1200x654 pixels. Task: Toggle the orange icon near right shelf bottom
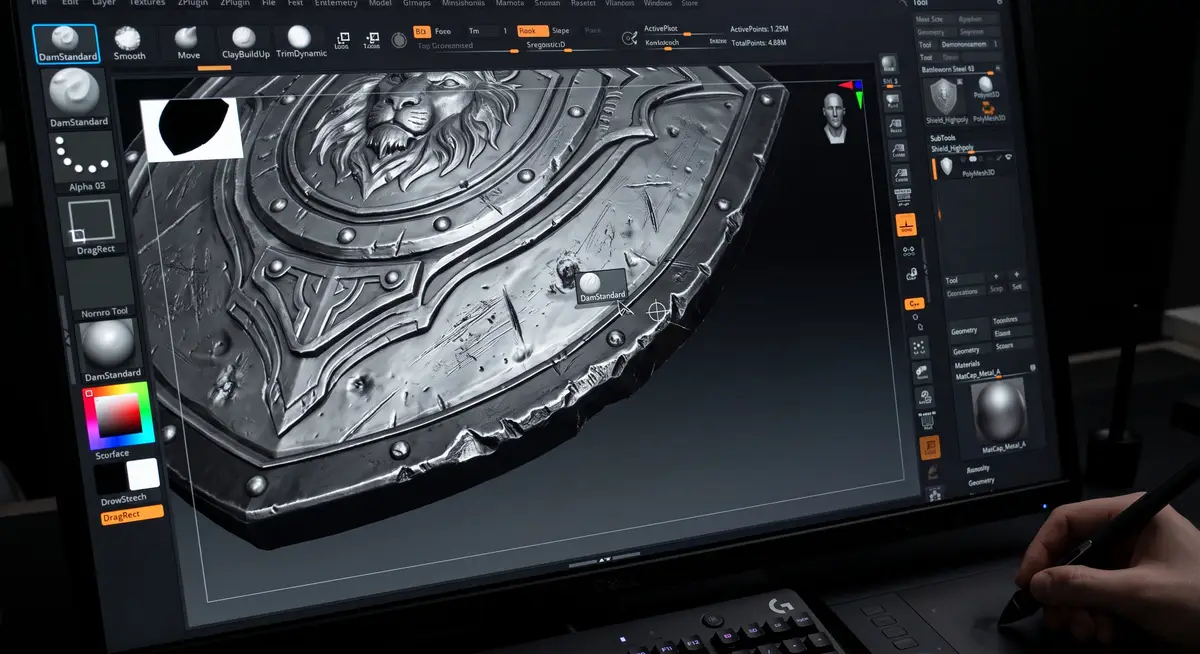click(929, 447)
